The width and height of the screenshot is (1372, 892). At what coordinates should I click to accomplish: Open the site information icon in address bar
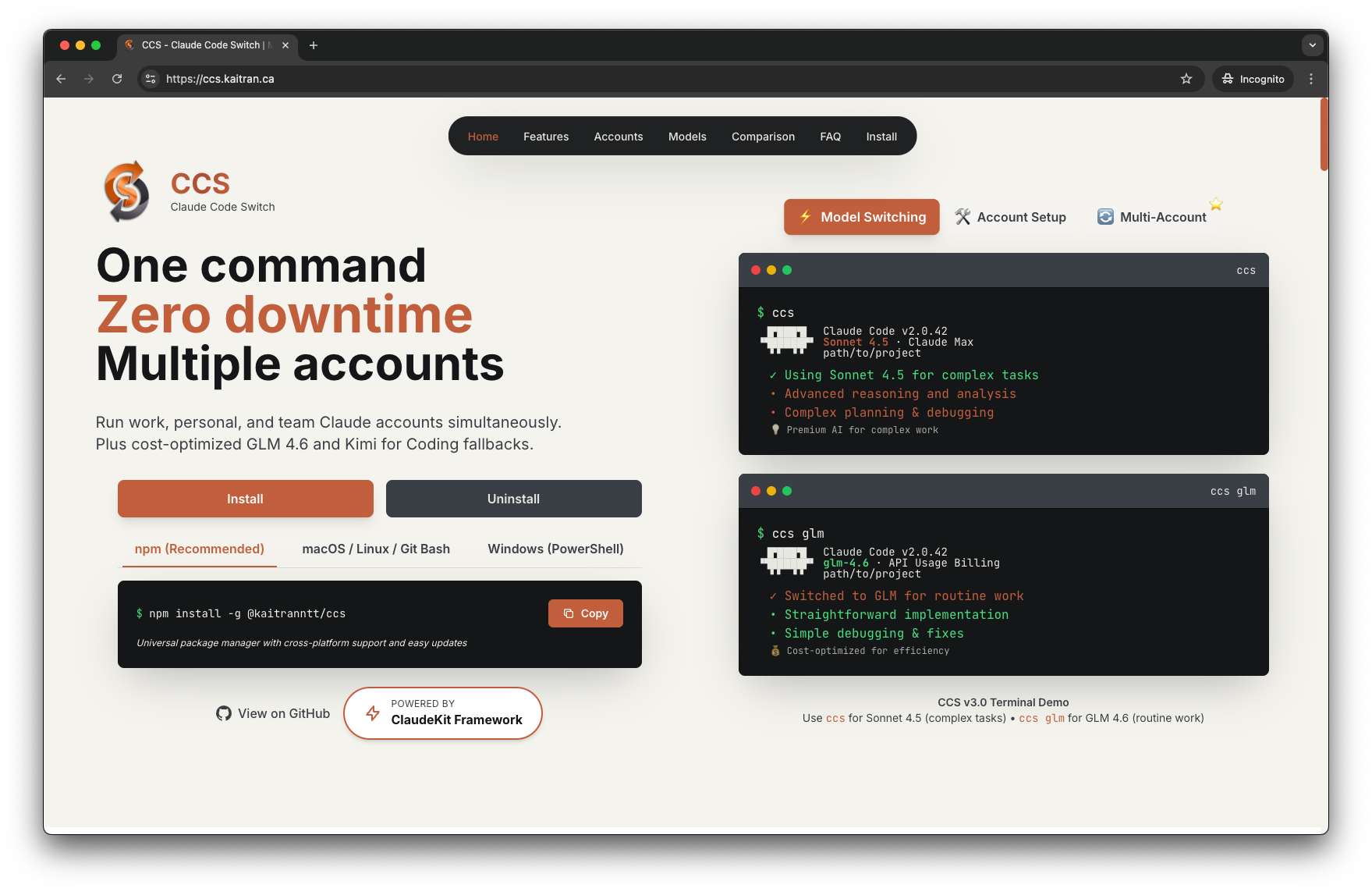pos(151,79)
